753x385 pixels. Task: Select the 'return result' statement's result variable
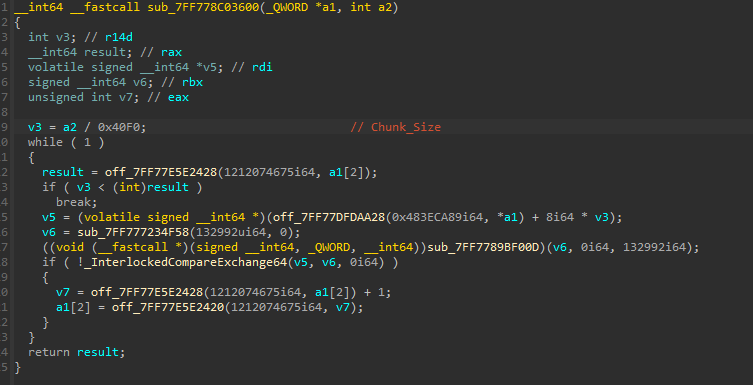(98, 352)
